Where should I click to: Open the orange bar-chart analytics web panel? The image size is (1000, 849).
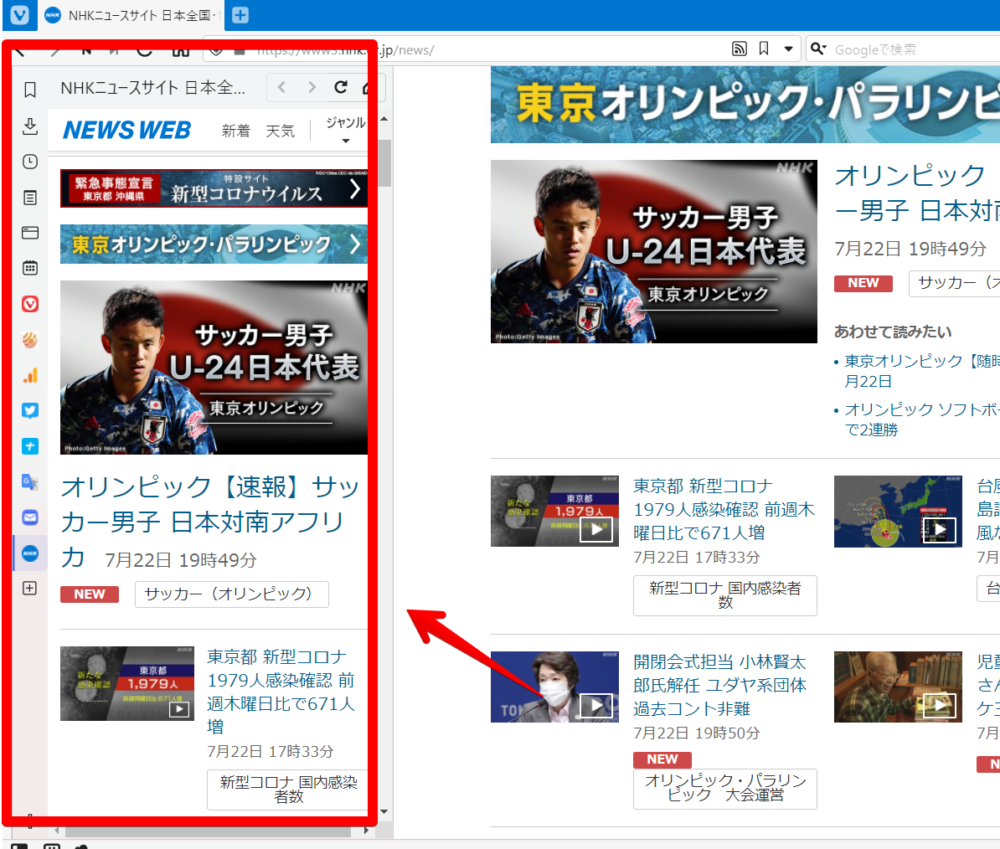point(30,376)
